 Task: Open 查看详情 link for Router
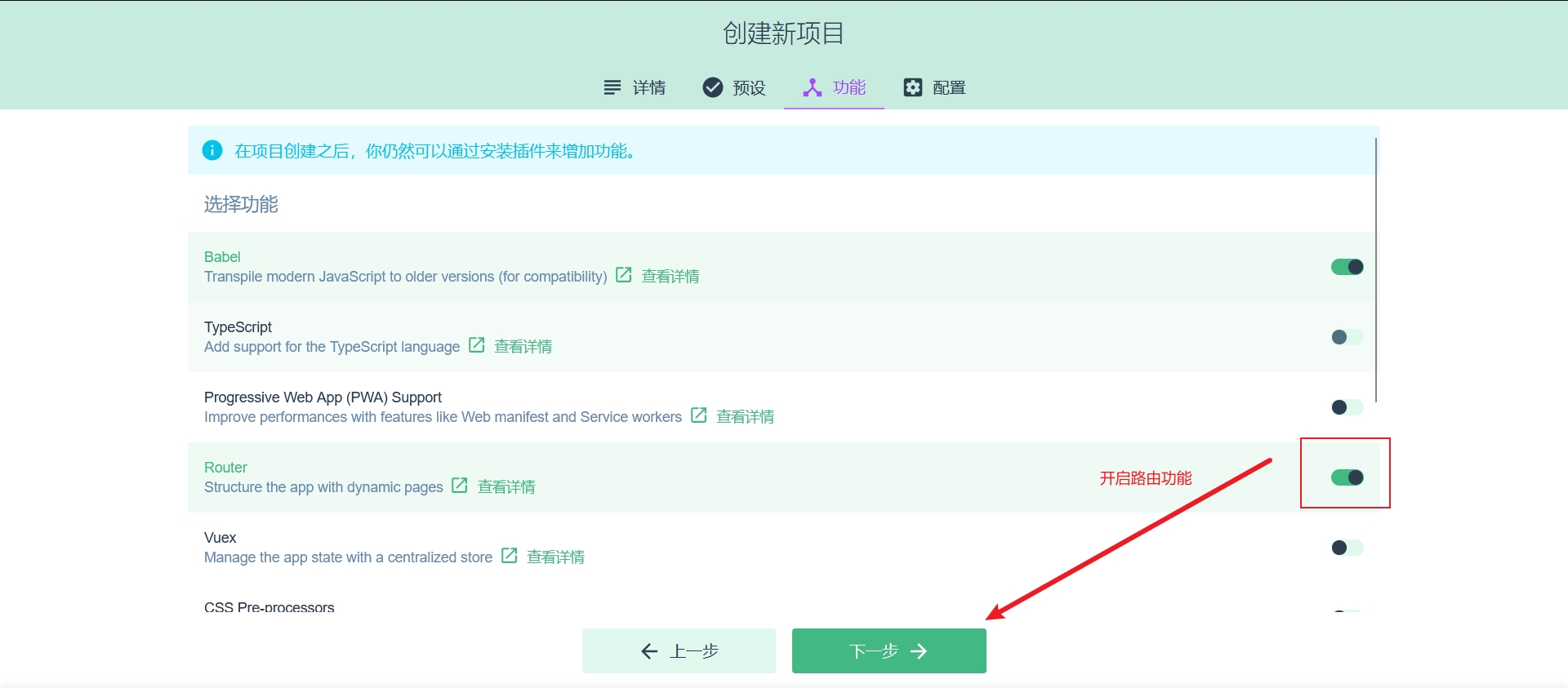coord(506,487)
